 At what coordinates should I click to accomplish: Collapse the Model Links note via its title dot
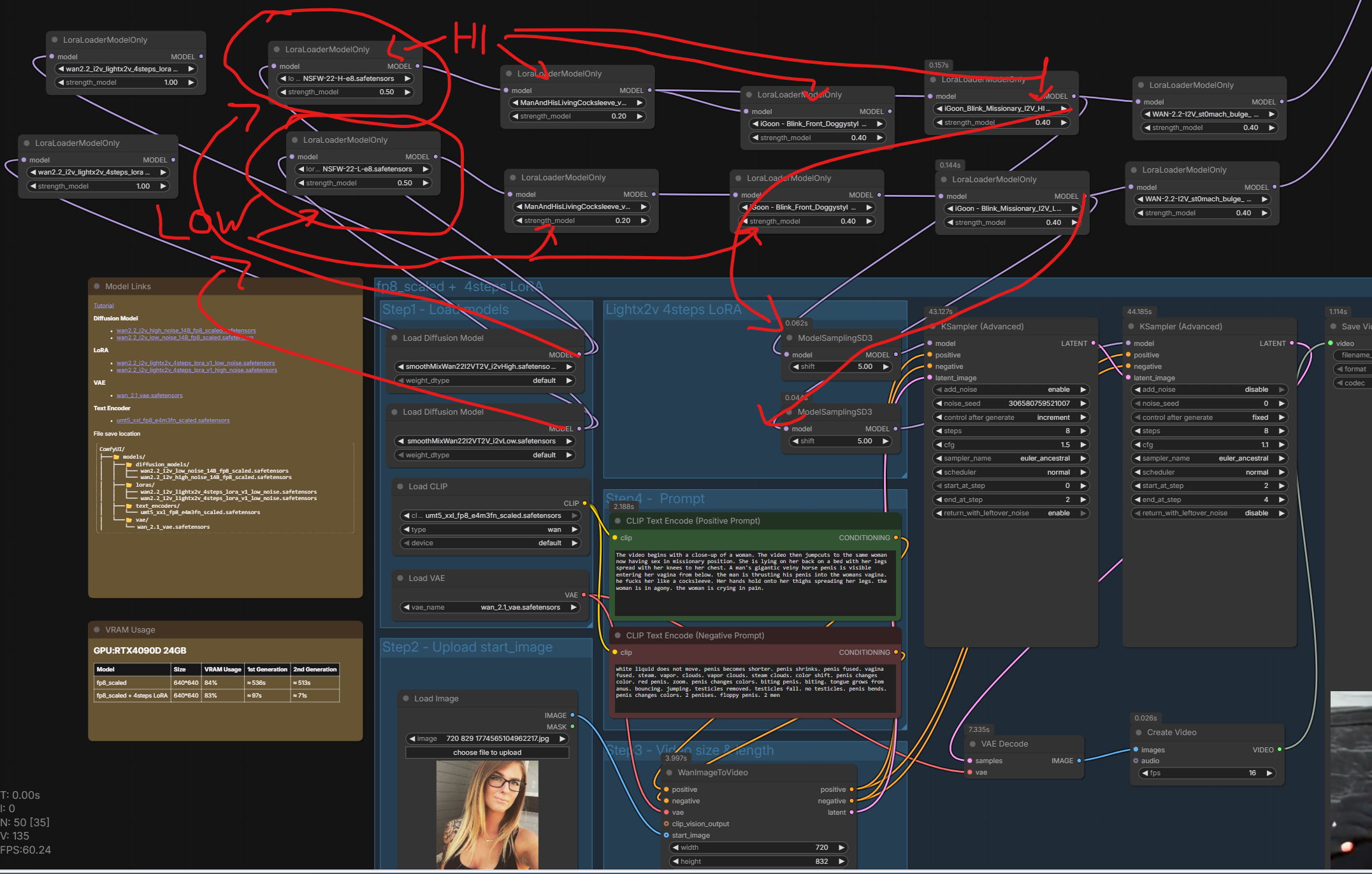point(97,287)
